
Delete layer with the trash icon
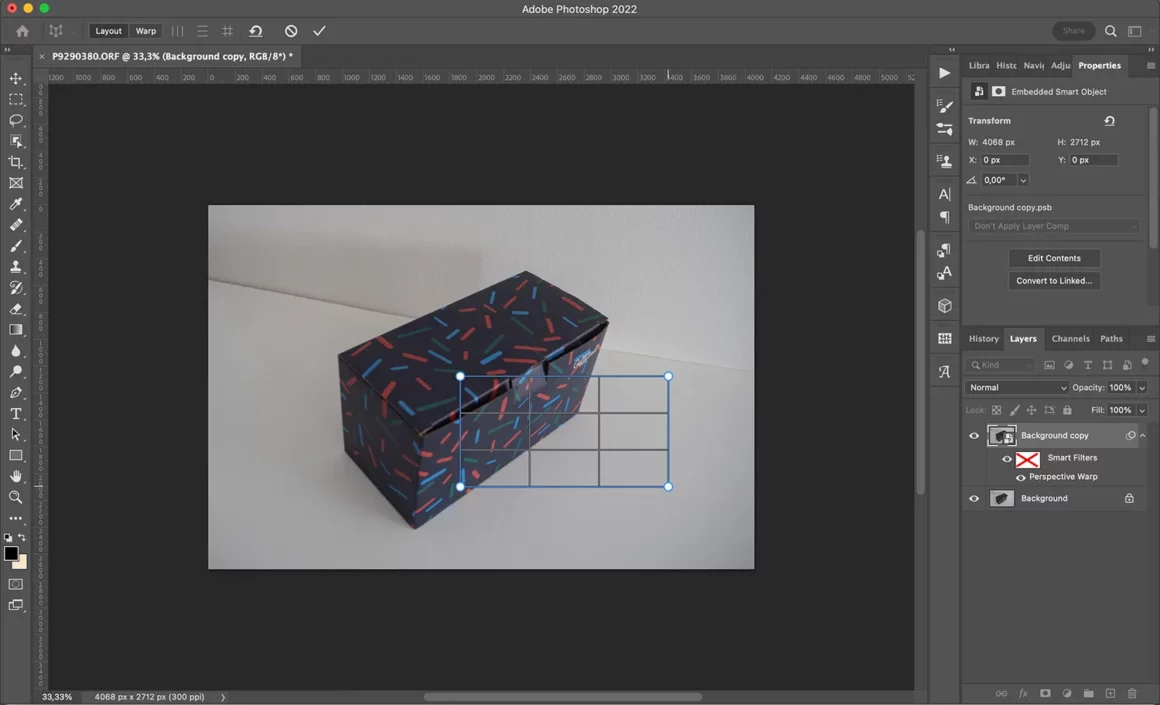click(x=1132, y=693)
